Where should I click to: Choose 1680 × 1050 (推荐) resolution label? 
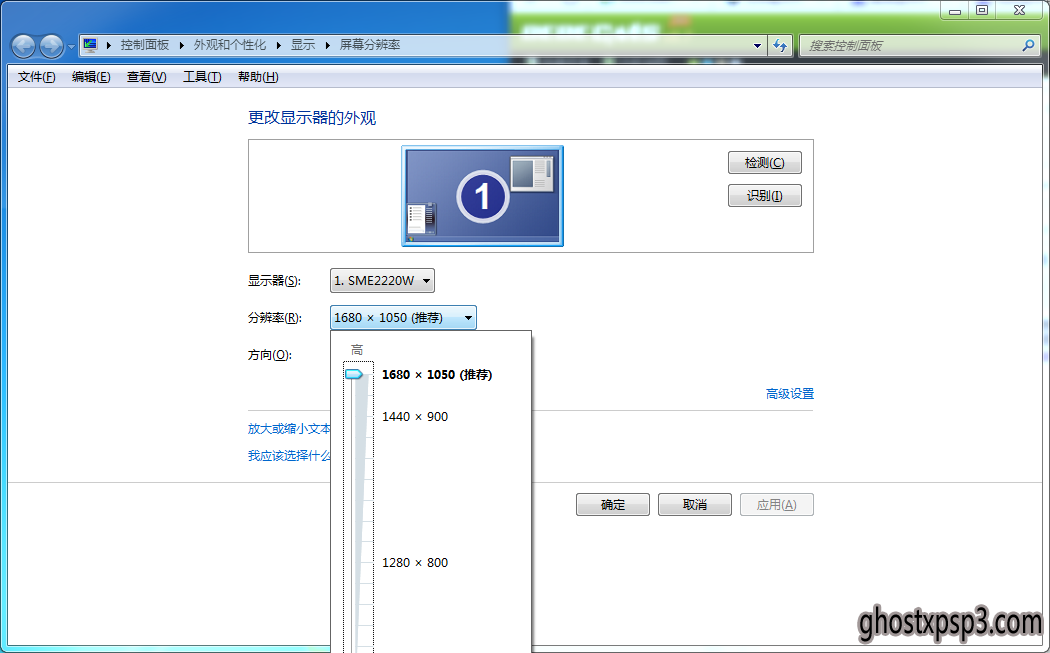click(437, 374)
